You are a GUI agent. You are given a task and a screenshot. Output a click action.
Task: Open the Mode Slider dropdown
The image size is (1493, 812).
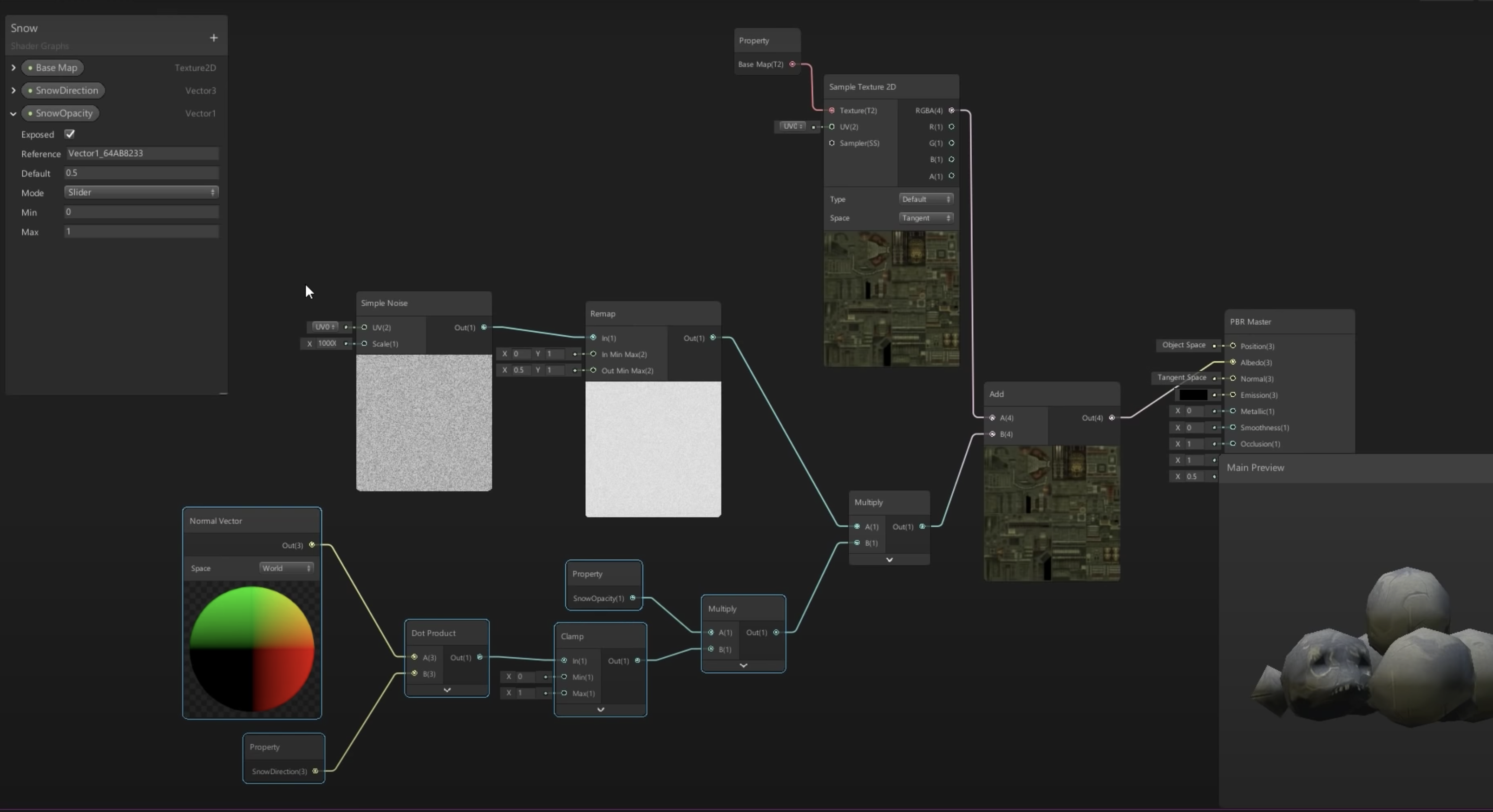141,192
